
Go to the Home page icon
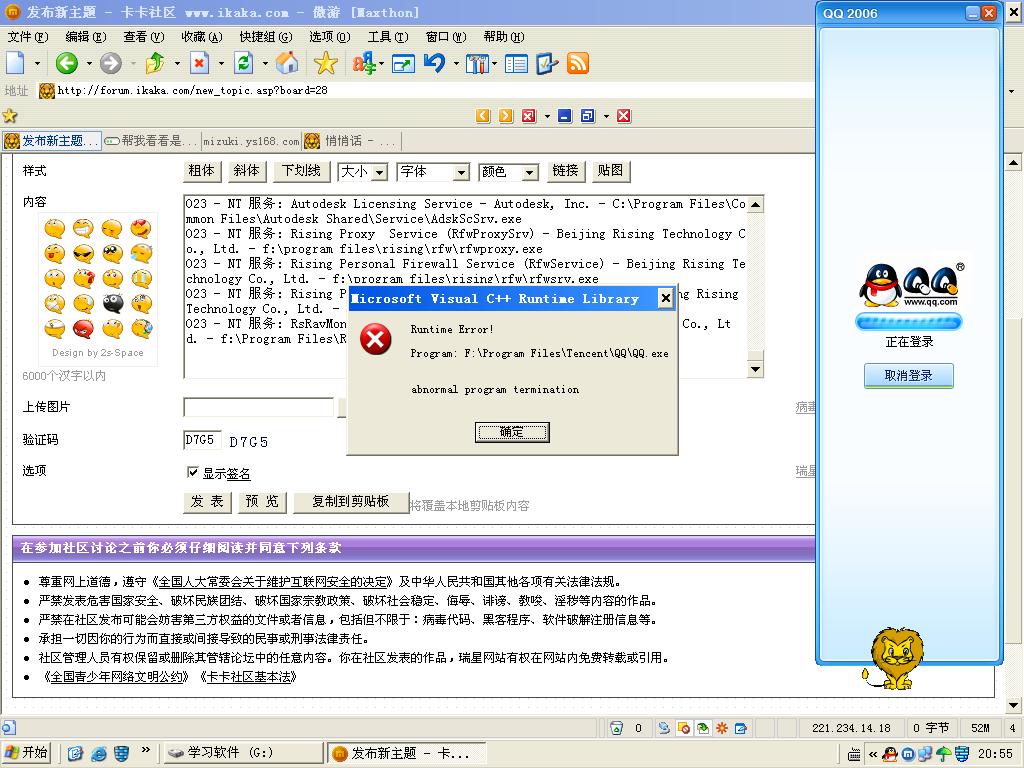click(287, 63)
